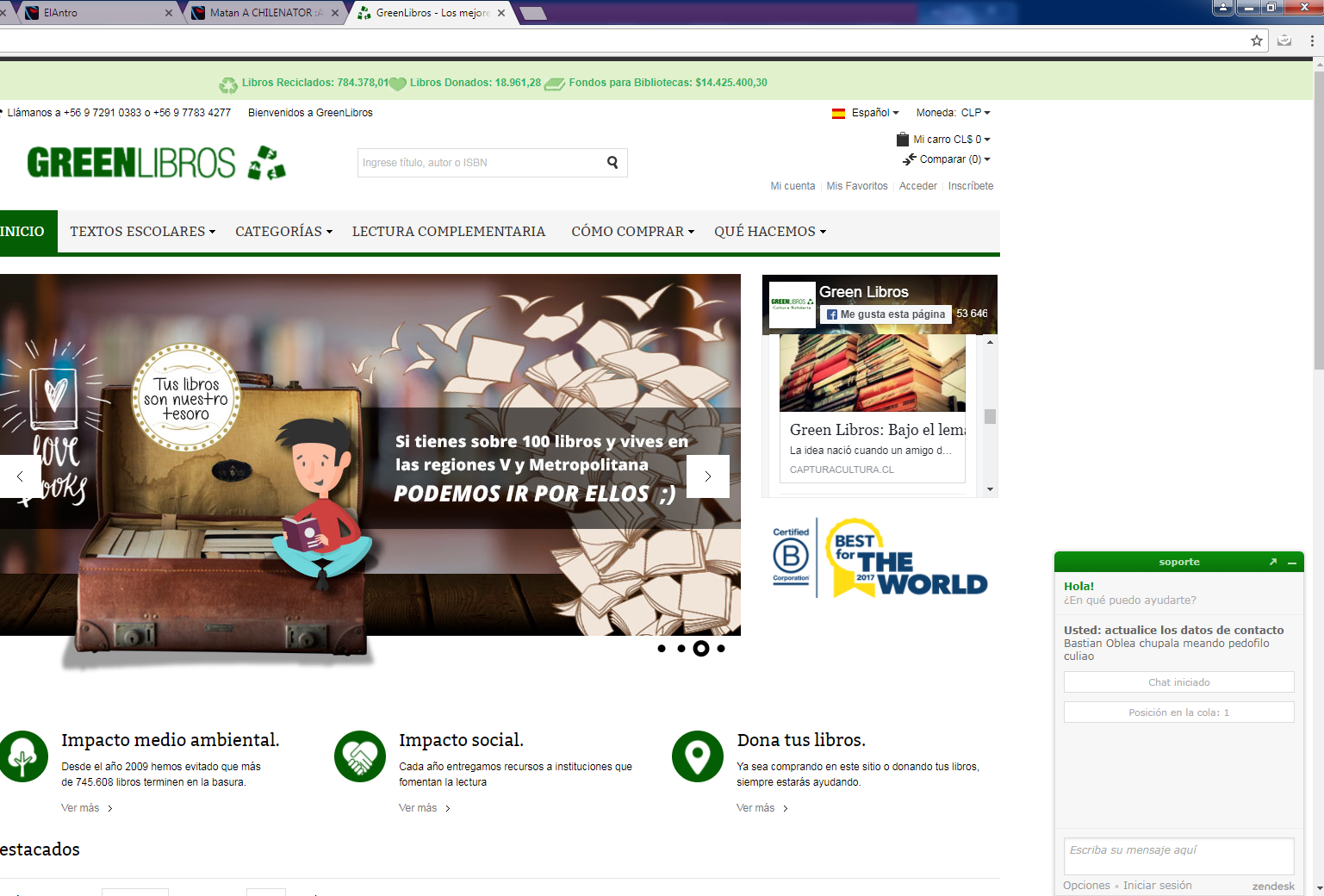Open the Facebook post 'Green Libros: Bajo el lema'
Screen dimensions: 1324x896
pos(877,430)
